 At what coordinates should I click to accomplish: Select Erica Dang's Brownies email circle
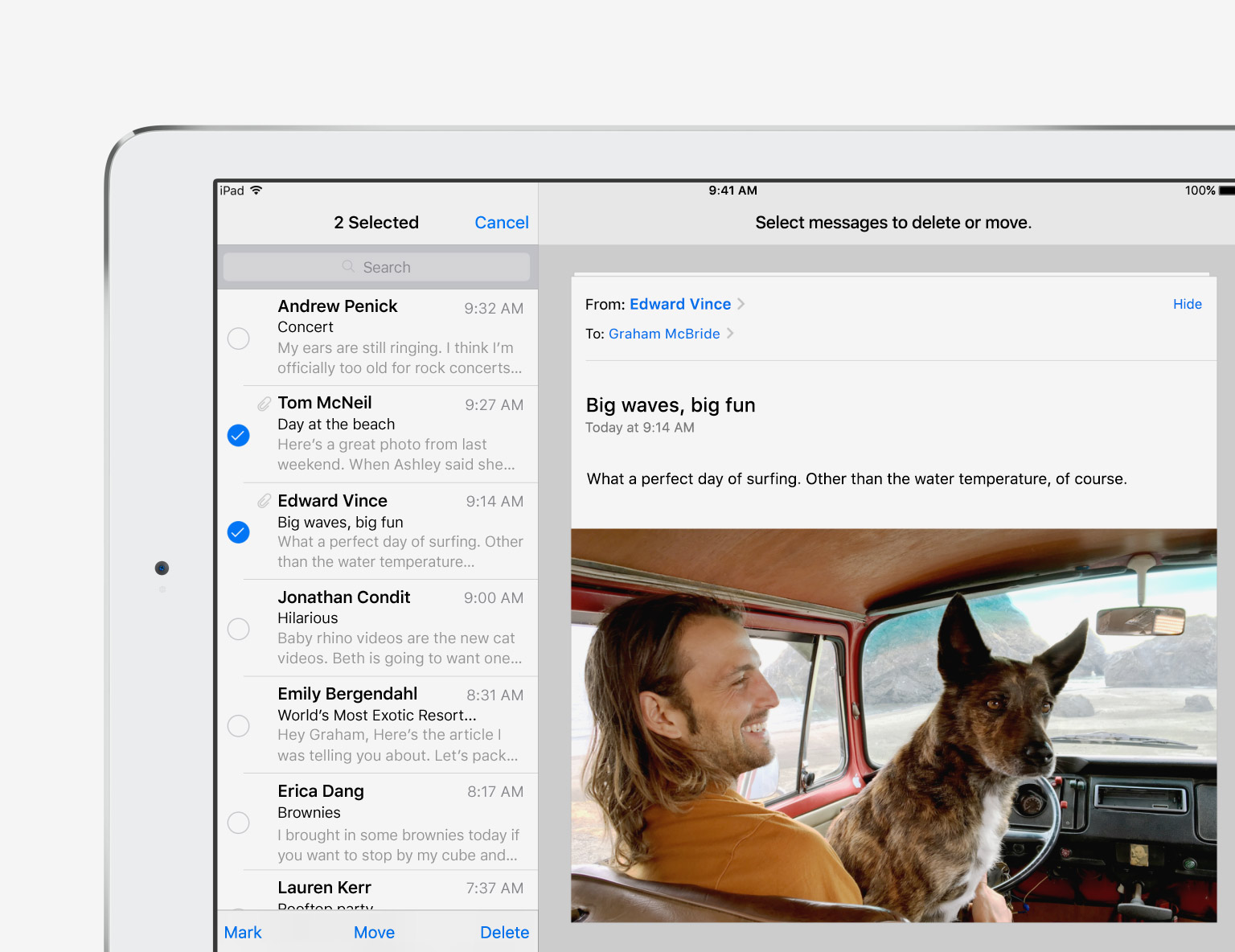(x=239, y=823)
